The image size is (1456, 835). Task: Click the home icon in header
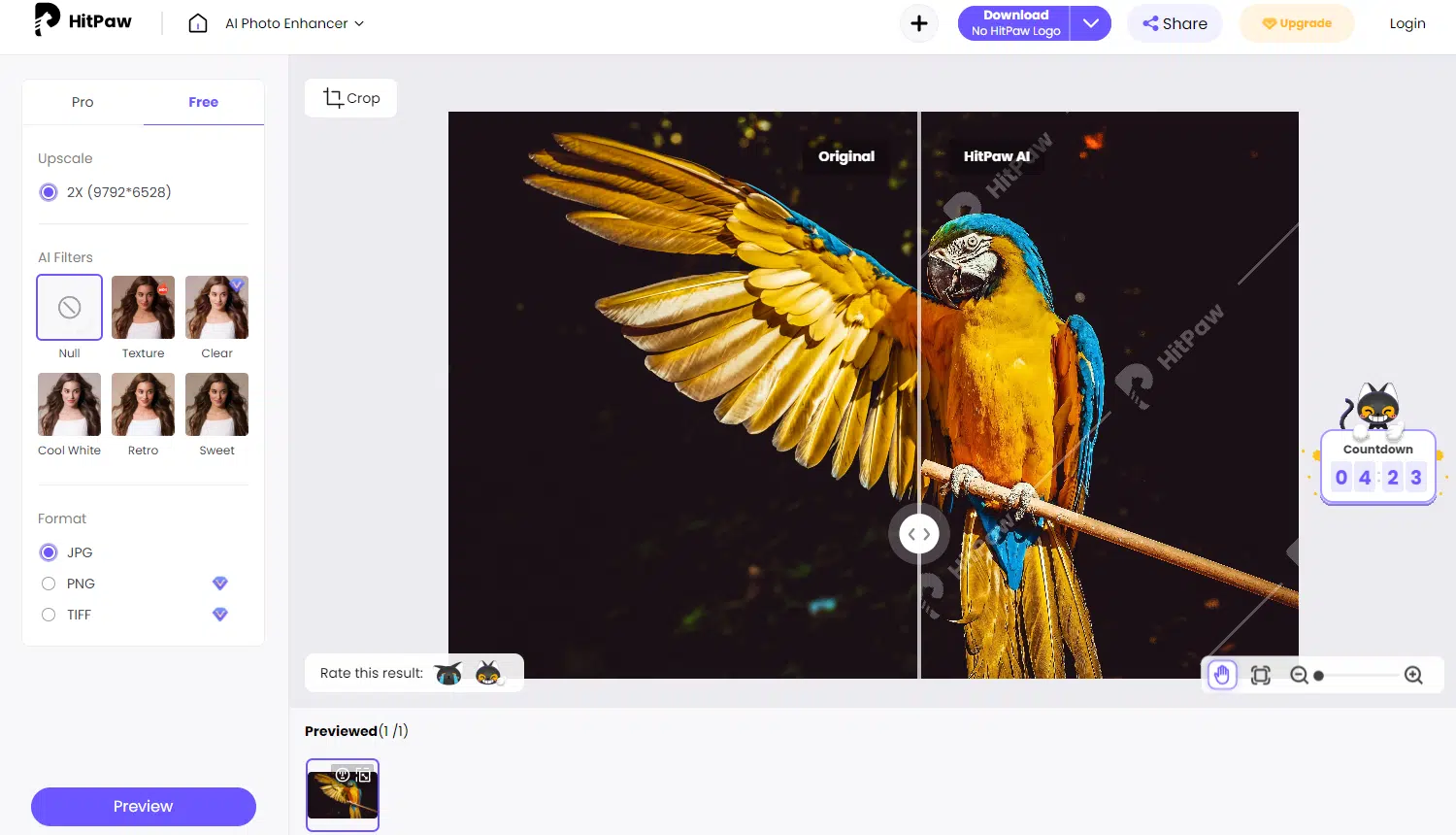point(198,23)
